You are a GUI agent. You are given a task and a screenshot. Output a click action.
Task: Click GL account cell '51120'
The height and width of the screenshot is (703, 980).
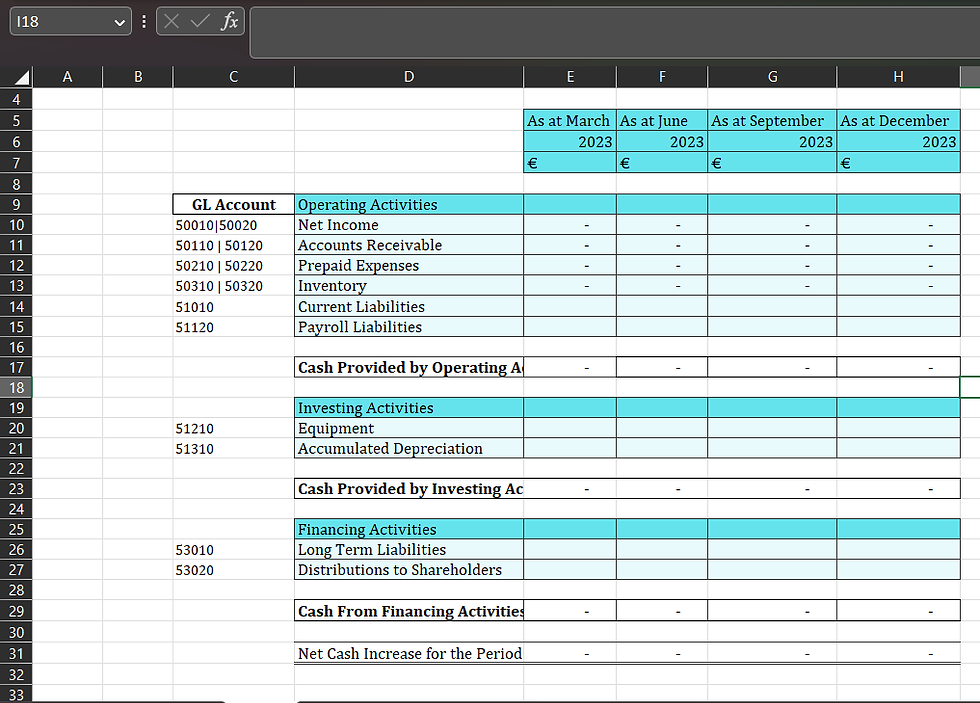[x=234, y=327]
